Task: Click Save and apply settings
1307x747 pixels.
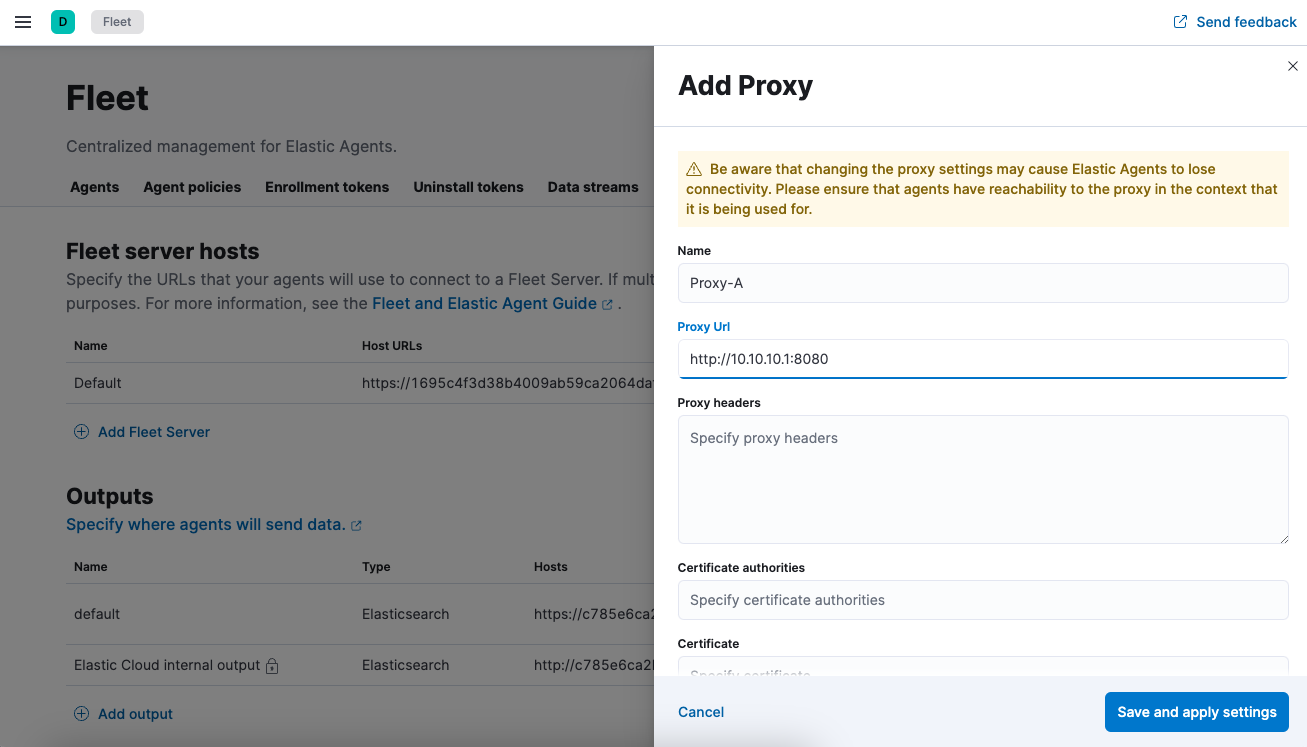Action: [x=1196, y=712]
